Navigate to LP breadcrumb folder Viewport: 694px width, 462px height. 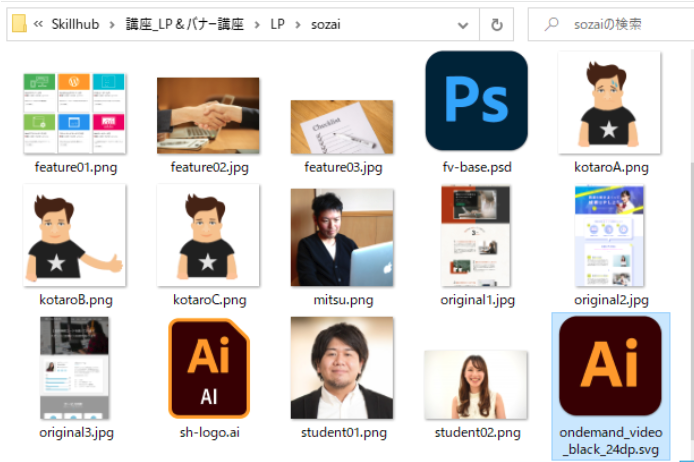[278, 24]
